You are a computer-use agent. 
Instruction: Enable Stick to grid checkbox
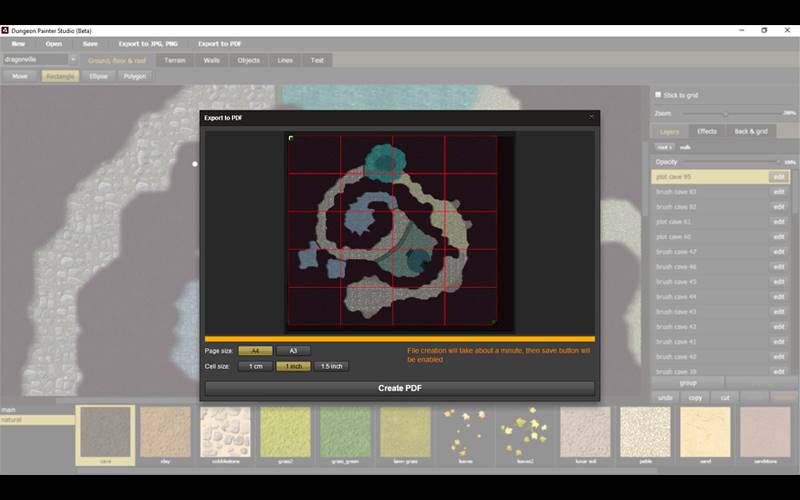pos(657,95)
